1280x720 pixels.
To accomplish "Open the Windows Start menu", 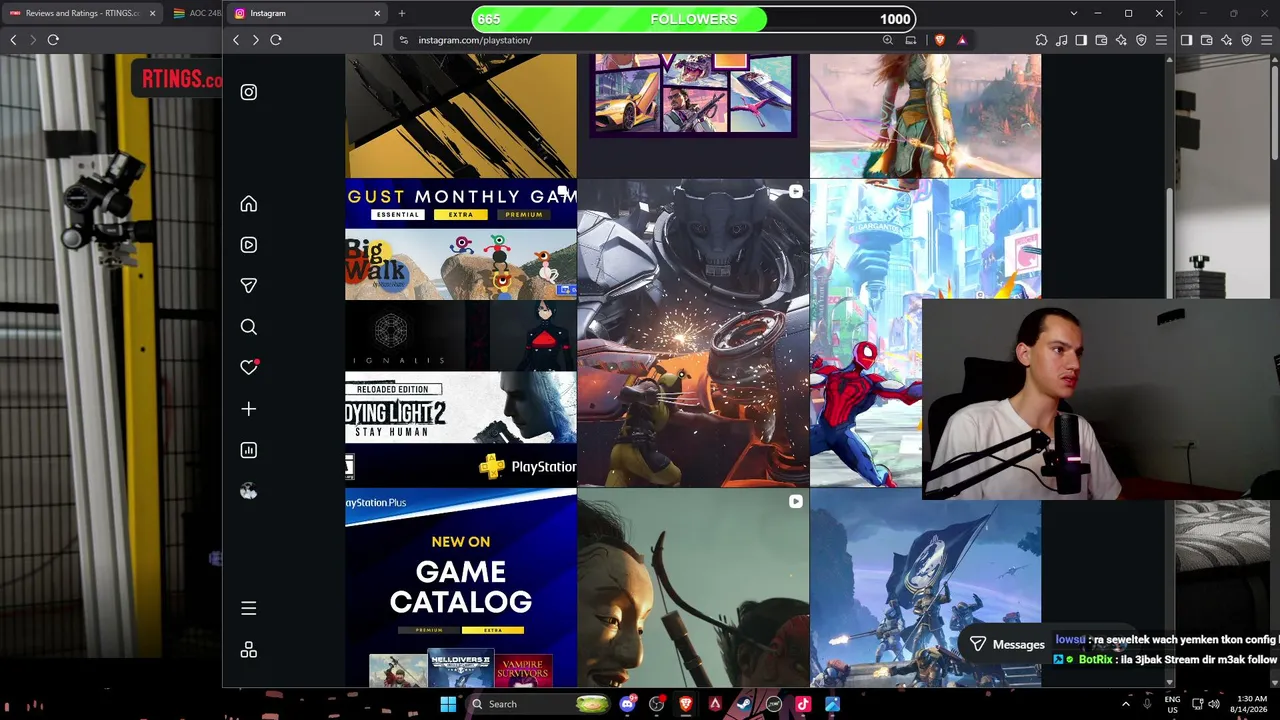I will 448,704.
